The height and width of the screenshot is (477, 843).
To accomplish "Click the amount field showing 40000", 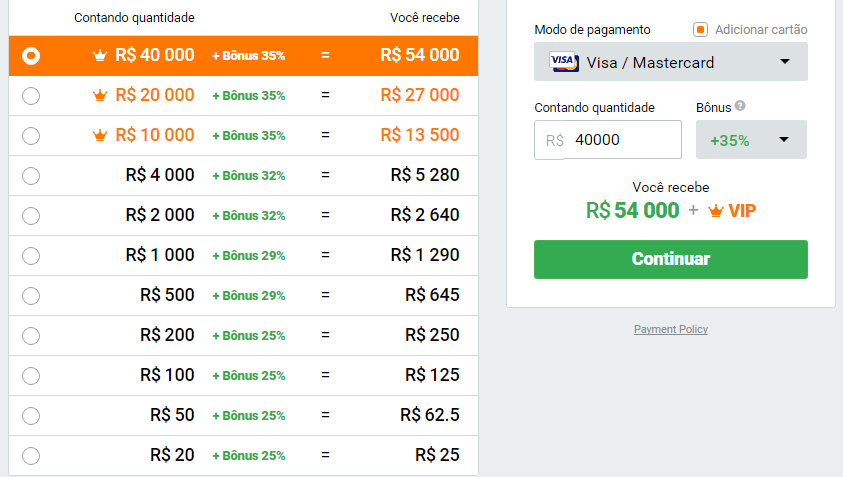I will click(x=608, y=140).
